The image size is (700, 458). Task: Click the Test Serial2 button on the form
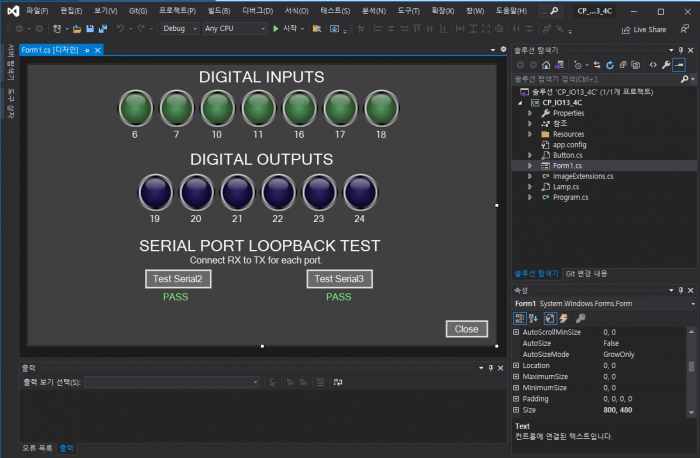178,279
